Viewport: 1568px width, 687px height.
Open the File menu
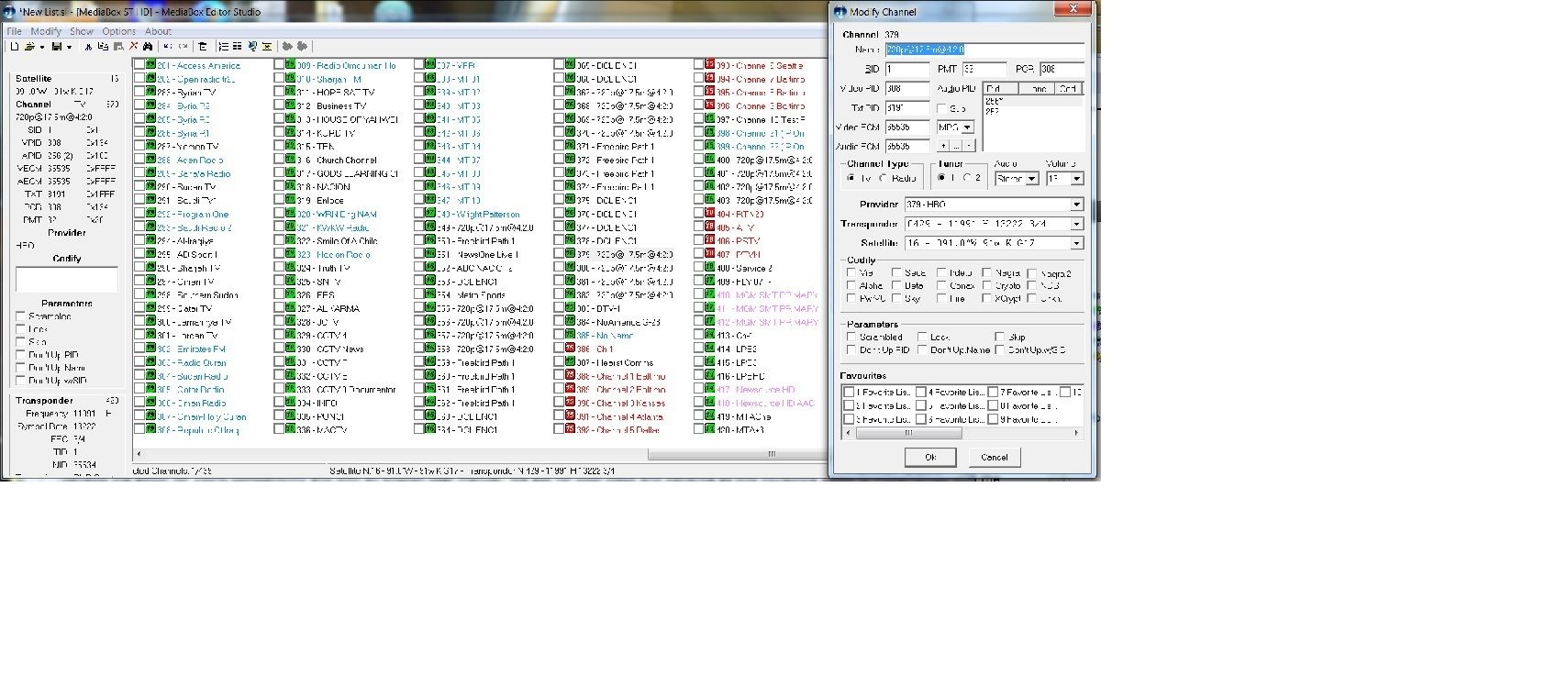[x=15, y=31]
